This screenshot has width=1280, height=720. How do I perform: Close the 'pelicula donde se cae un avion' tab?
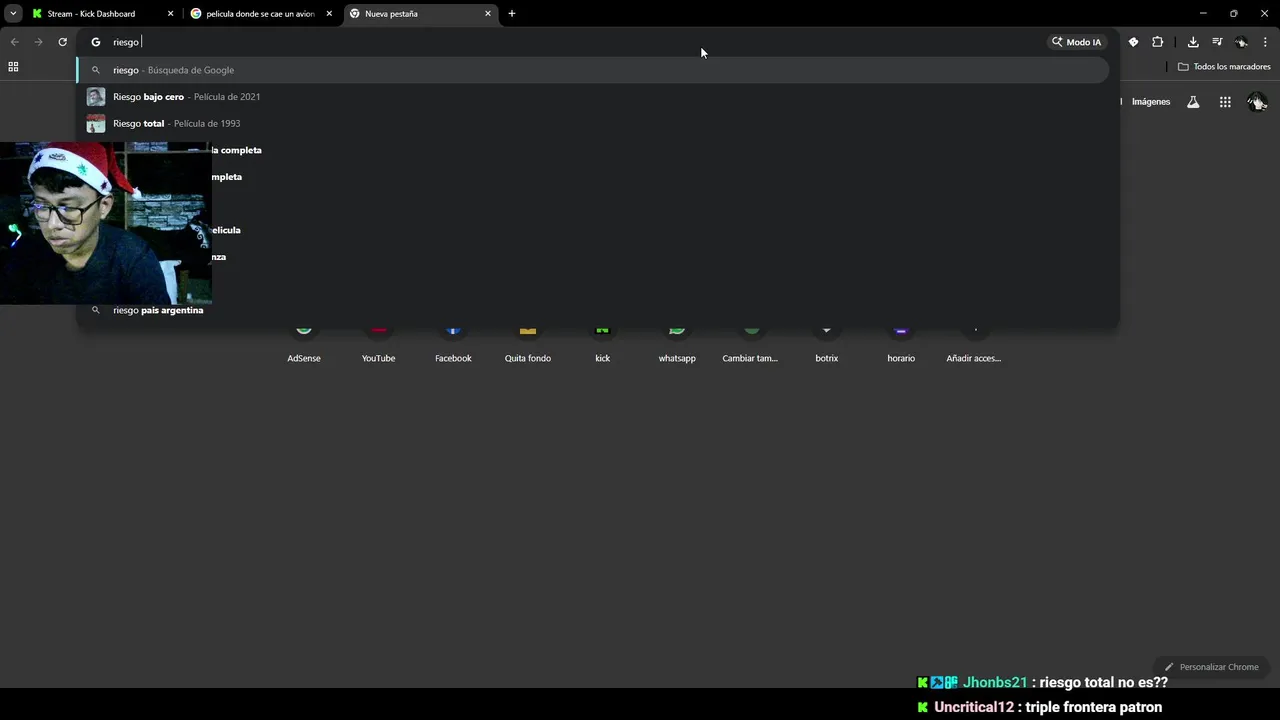[329, 14]
